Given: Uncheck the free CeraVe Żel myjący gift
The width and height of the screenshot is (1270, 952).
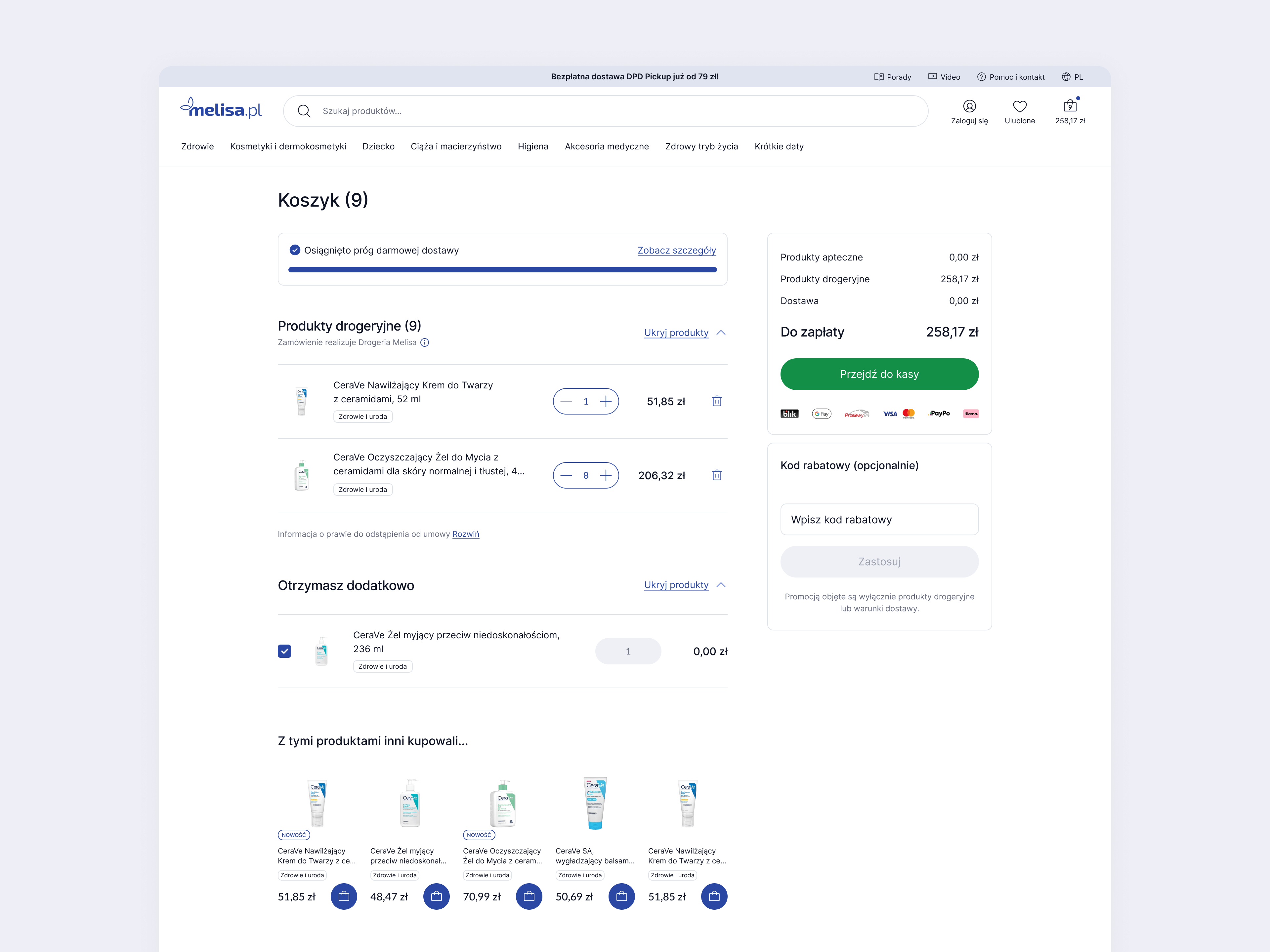Looking at the screenshot, I should click(284, 651).
